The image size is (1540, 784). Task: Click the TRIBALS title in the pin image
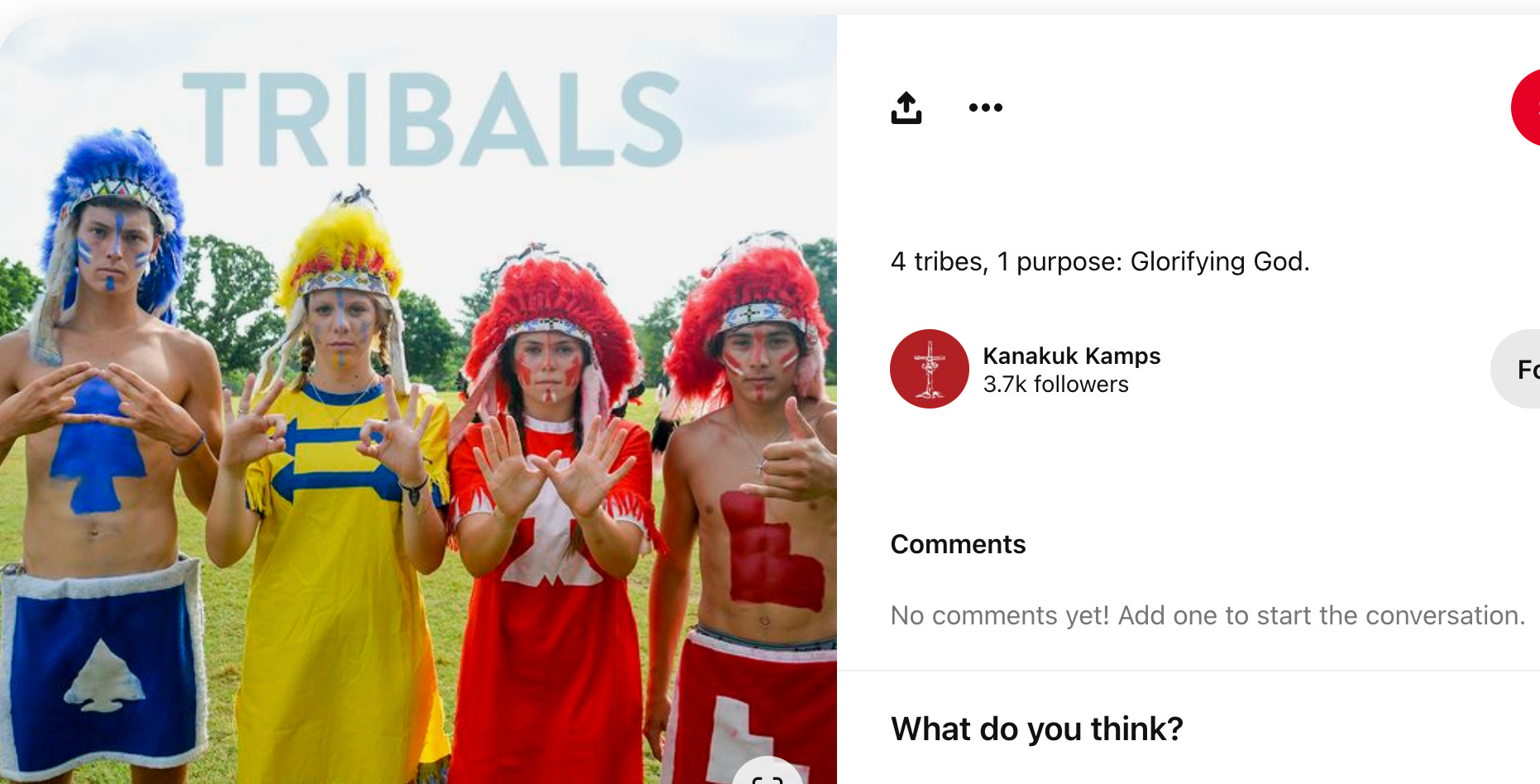point(433,119)
